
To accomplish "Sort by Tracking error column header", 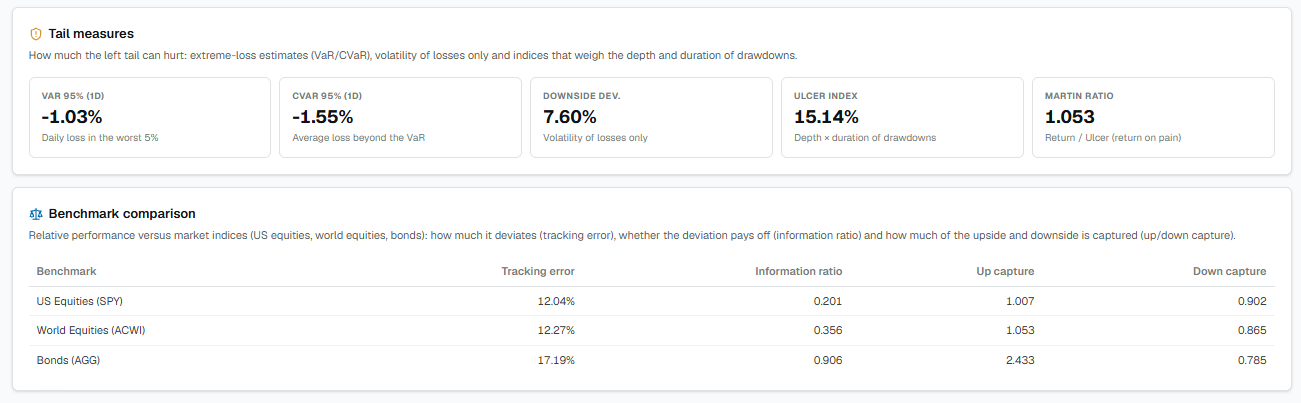I will 538,271.
